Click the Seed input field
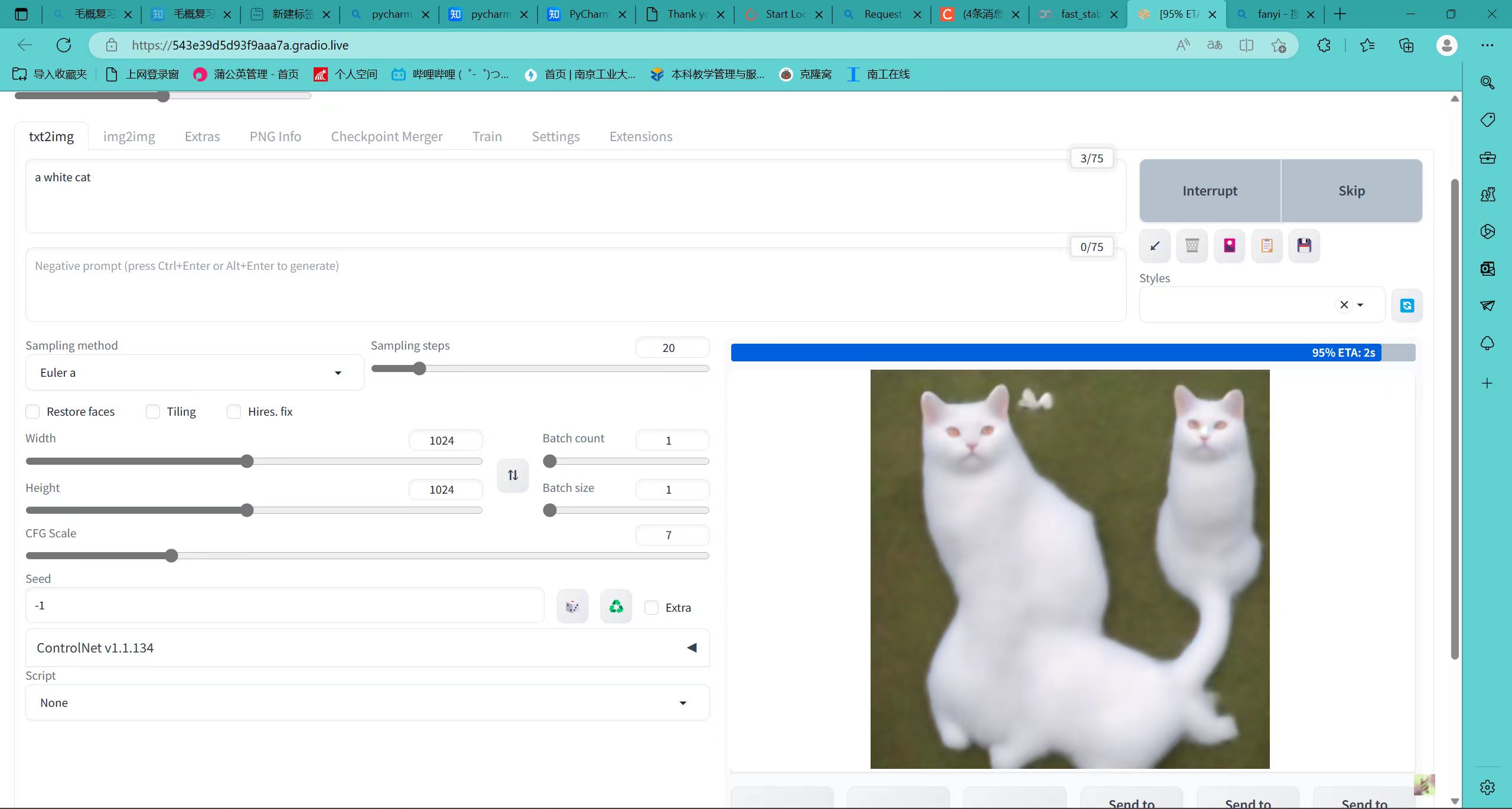Screen dimensions: 1512x809 pyautogui.click(x=285, y=605)
